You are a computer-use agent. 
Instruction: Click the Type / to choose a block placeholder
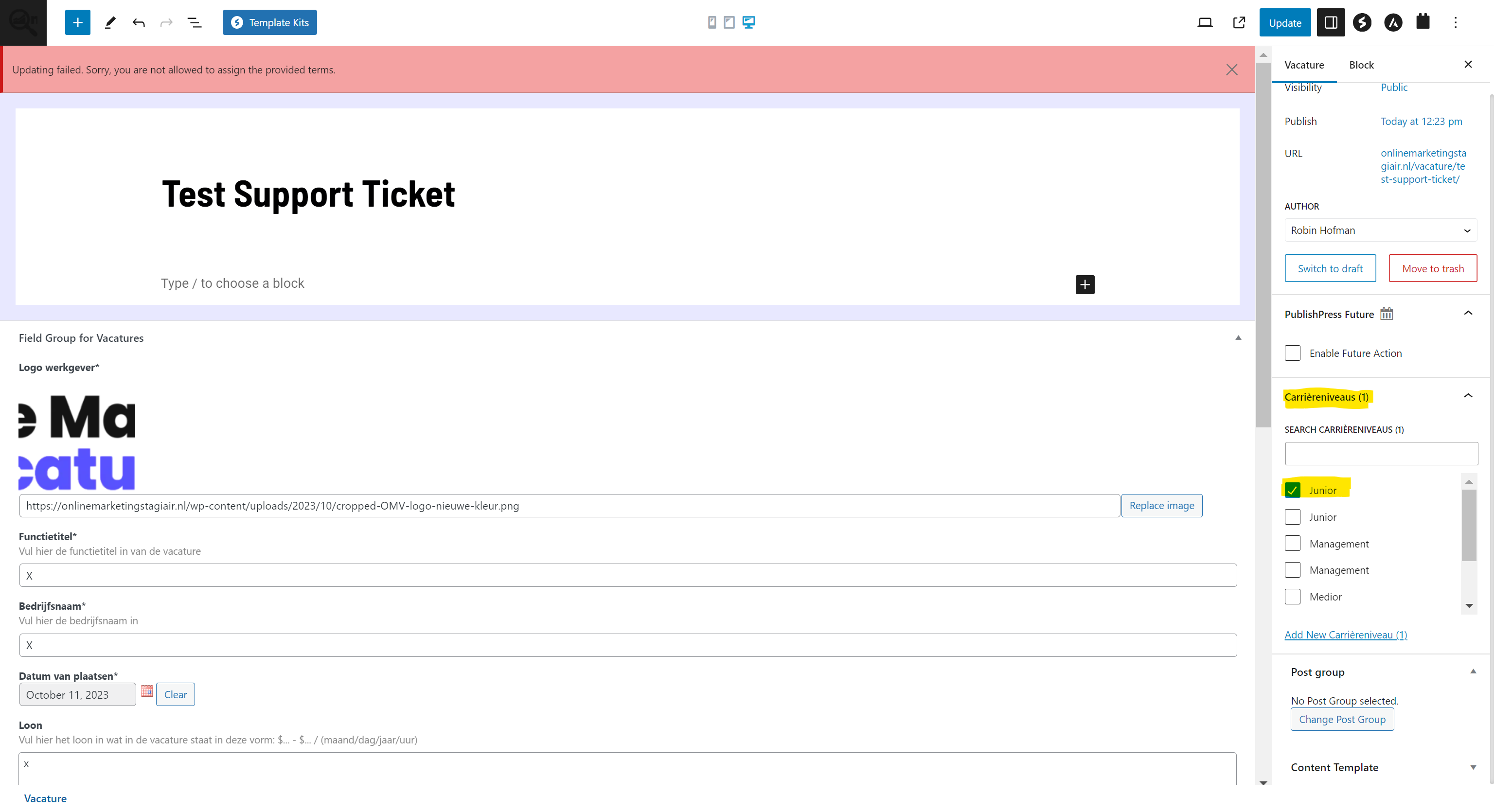(232, 283)
